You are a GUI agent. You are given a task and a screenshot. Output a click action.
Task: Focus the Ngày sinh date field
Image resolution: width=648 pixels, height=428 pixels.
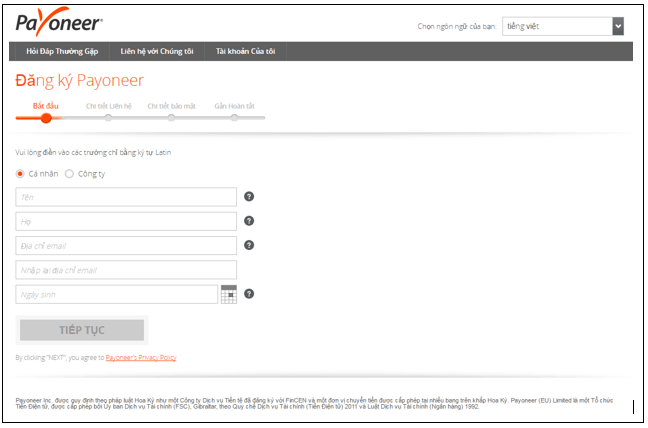pyautogui.click(x=117, y=295)
